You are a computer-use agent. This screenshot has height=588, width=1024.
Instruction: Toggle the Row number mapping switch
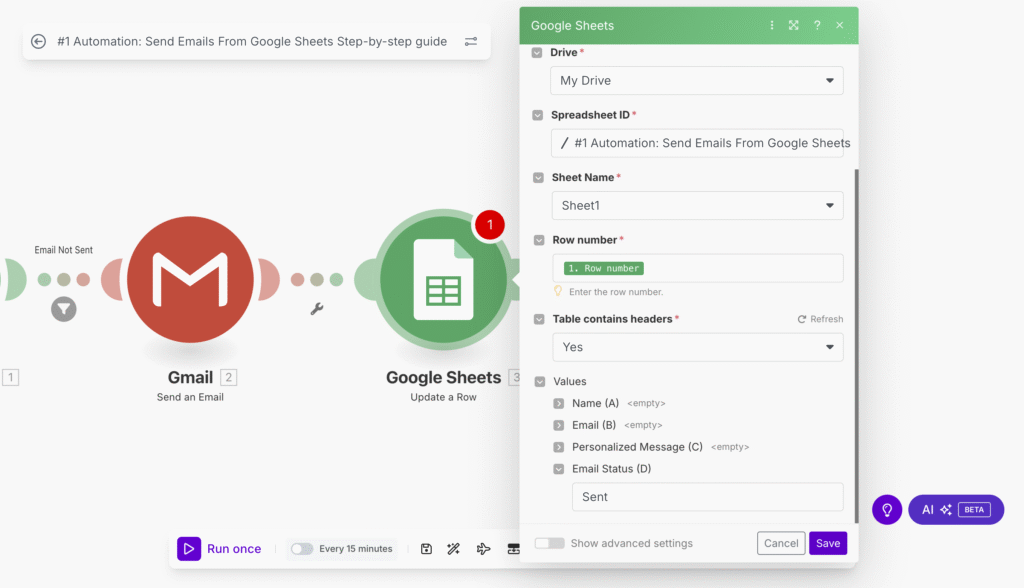pyautogui.click(x=539, y=240)
